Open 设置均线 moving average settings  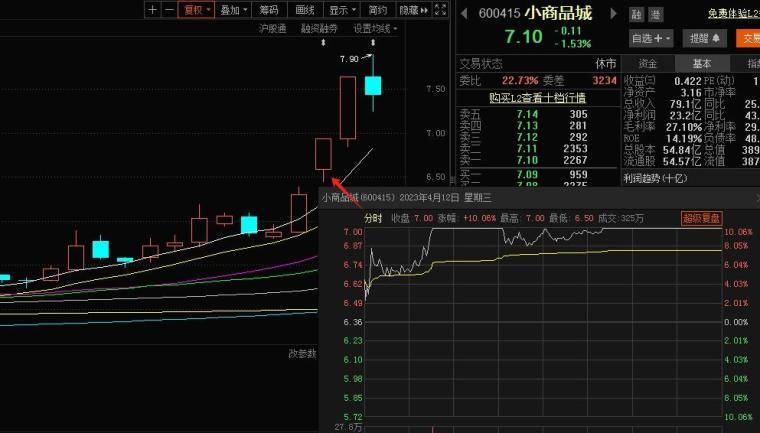pyautogui.click(x=375, y=29)
